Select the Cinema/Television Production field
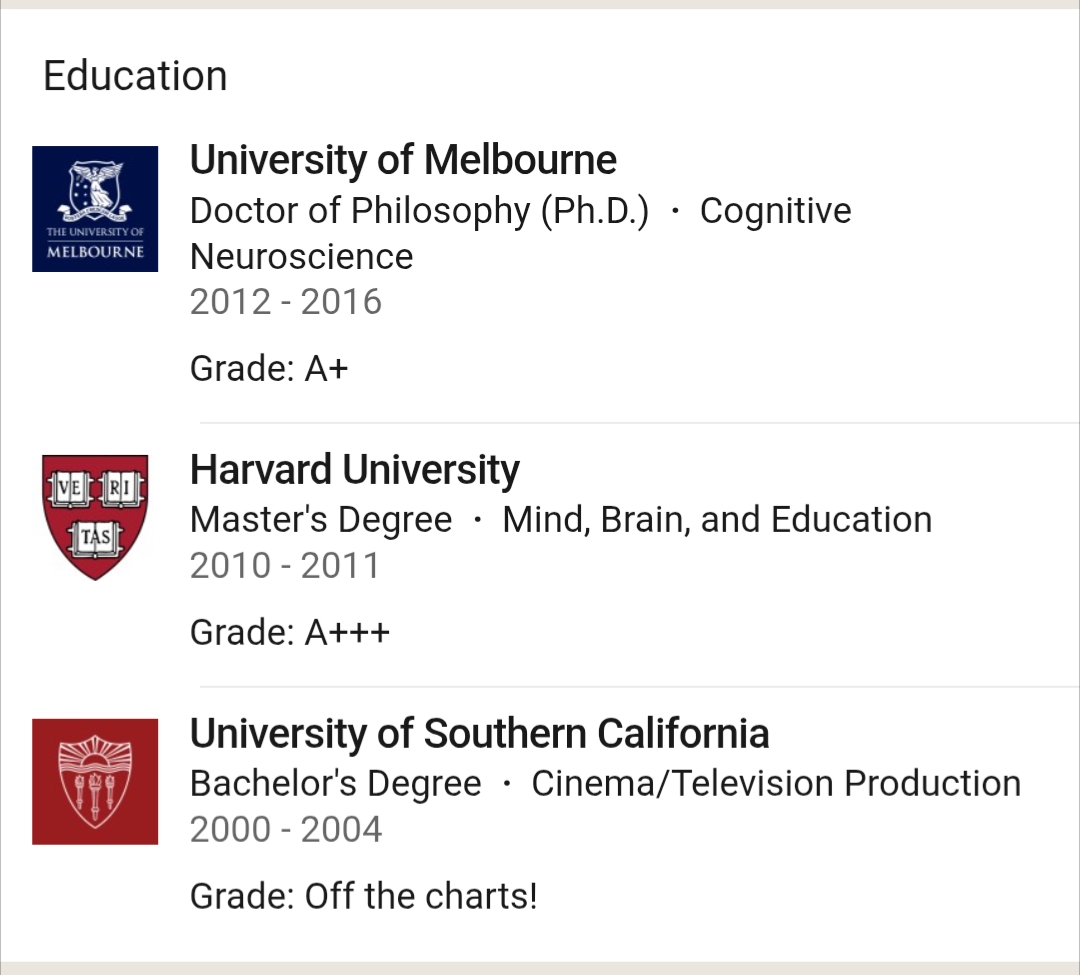1080x975 pixels. click(x=776, y=784)
